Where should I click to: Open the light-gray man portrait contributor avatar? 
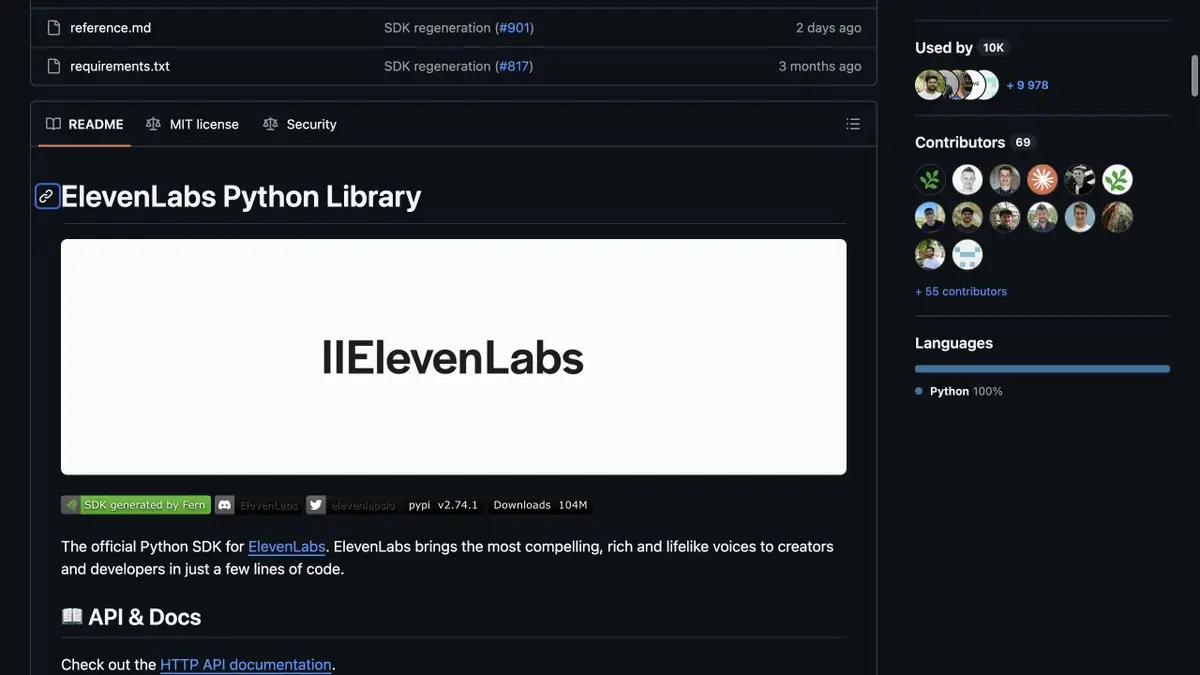[967, 180]
